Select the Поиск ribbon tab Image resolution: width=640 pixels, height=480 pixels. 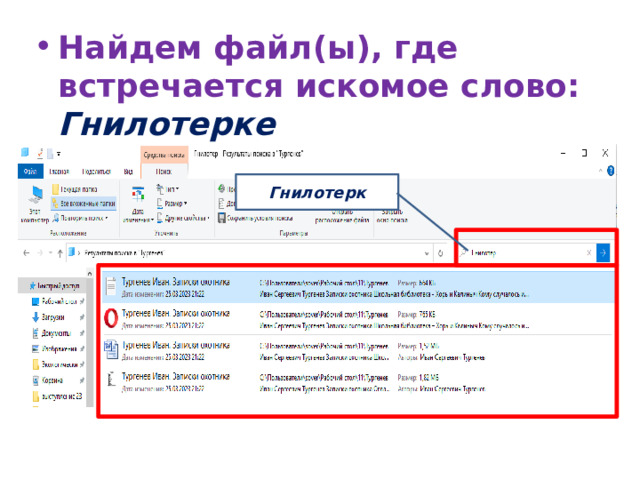(164, 171)
